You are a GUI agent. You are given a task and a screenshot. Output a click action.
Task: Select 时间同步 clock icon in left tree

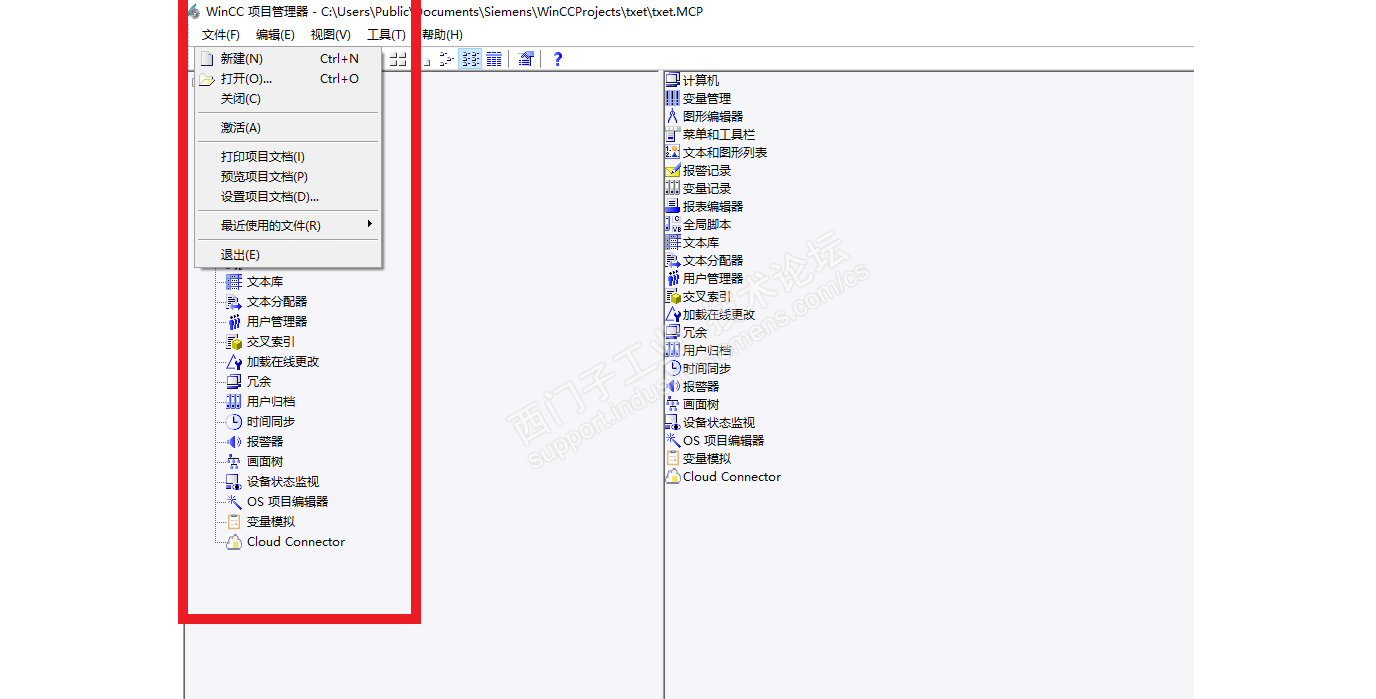click(234, 422)
